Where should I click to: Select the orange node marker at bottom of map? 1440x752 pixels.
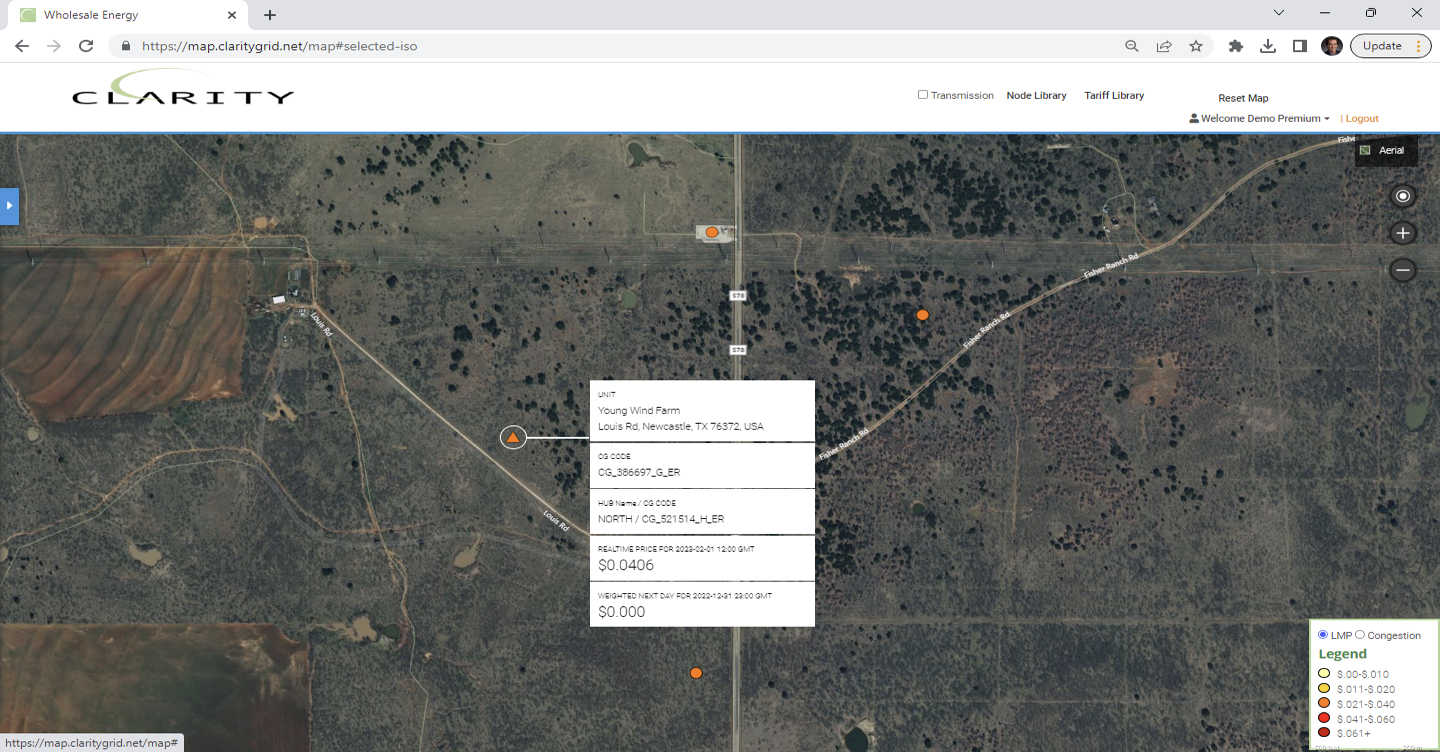click(696, 673)
